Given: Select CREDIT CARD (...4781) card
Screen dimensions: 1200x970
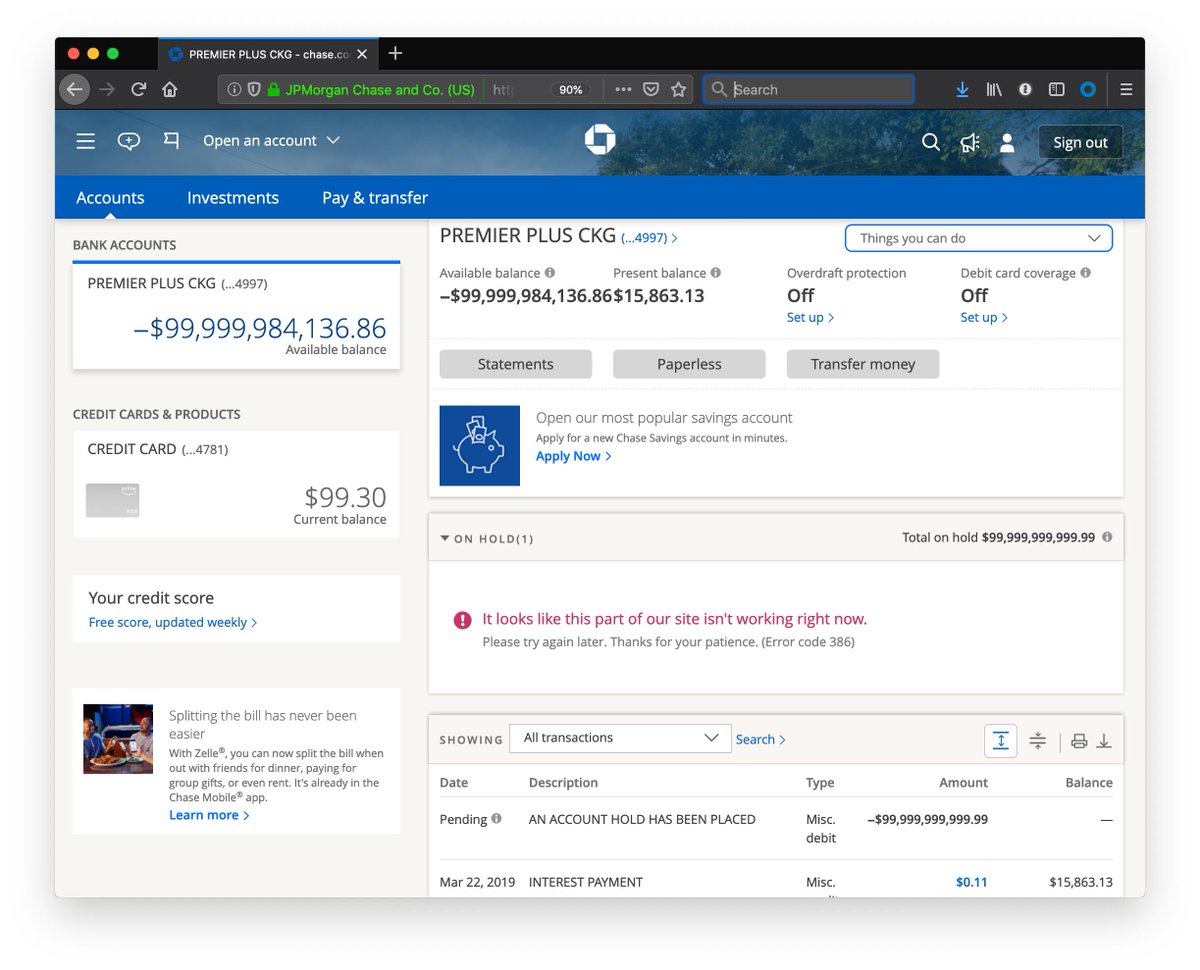Looking at the screenshot, I should point(236,484).
